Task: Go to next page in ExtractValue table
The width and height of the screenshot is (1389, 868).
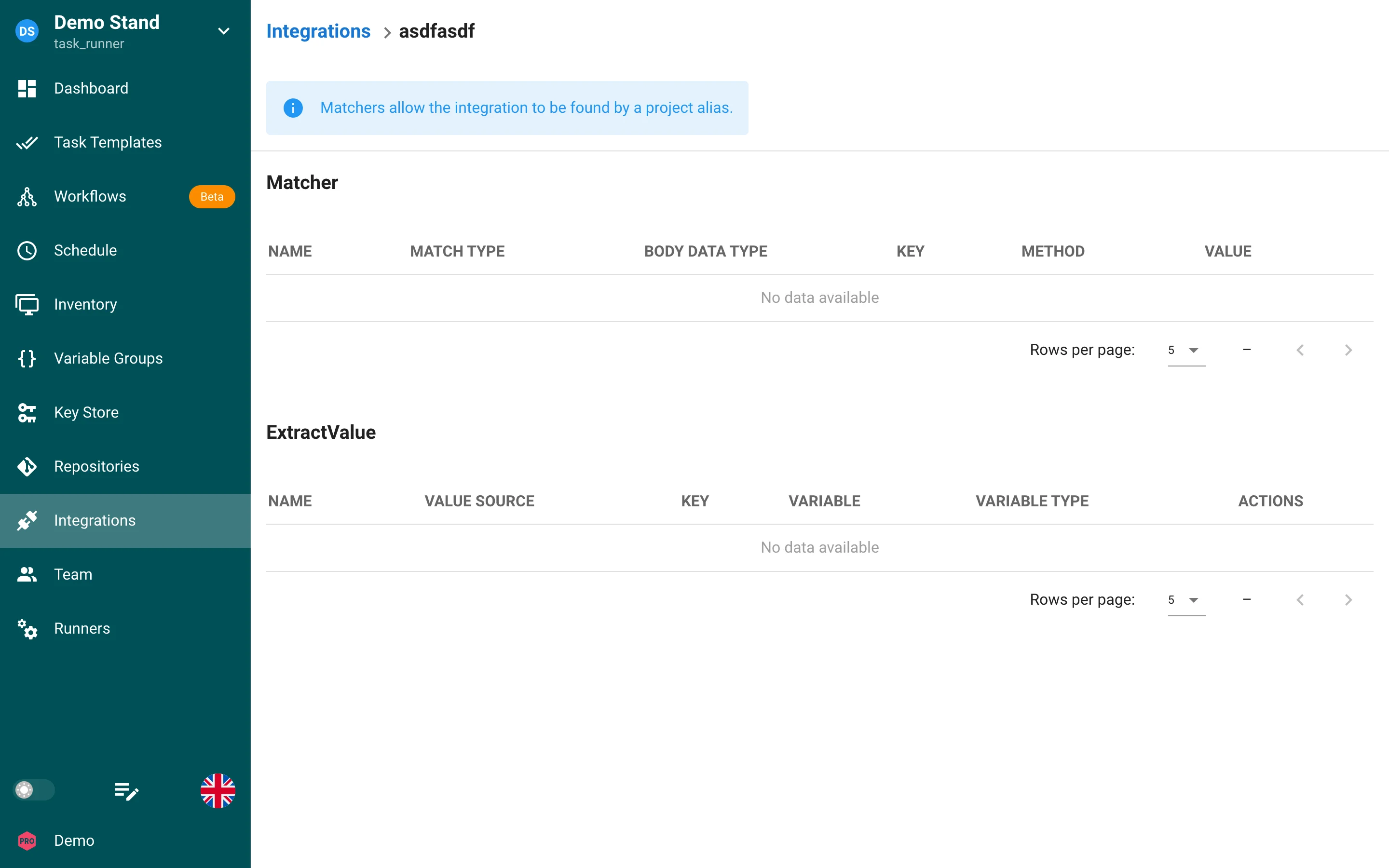Action: 1348,600
